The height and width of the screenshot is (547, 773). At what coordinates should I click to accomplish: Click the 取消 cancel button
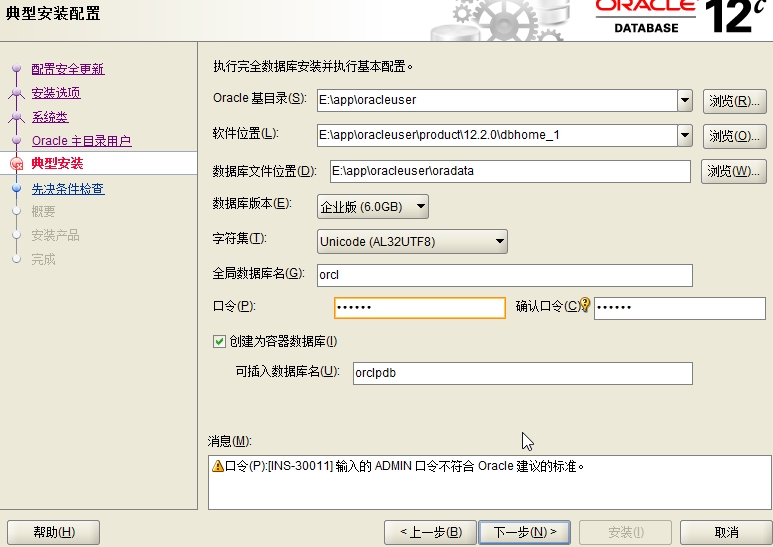coord(726,532)
